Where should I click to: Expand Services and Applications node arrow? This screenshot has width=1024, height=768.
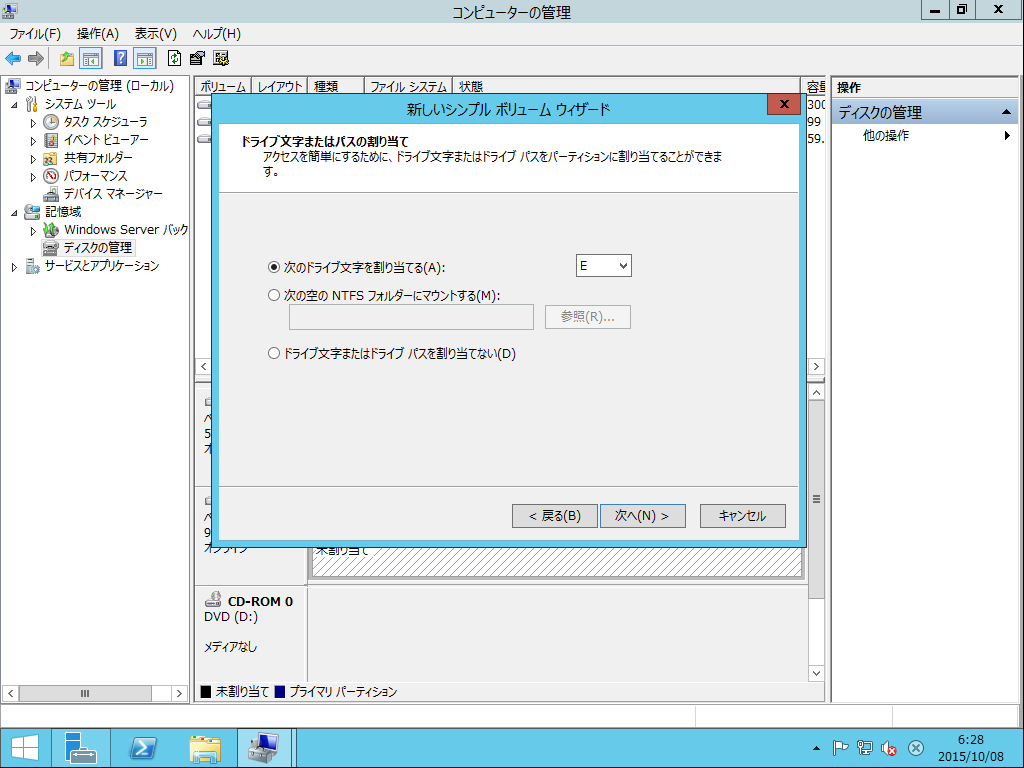tap(14, 266)
